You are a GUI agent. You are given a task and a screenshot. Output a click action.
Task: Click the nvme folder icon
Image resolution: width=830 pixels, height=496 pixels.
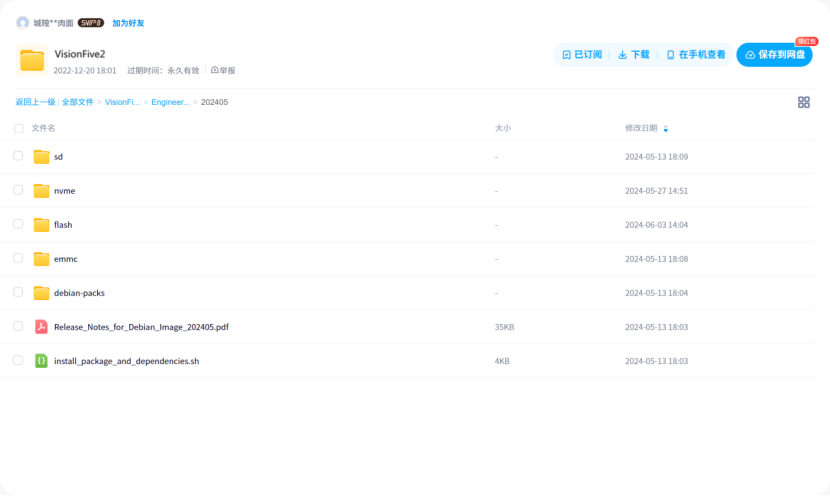coord(41,191)
